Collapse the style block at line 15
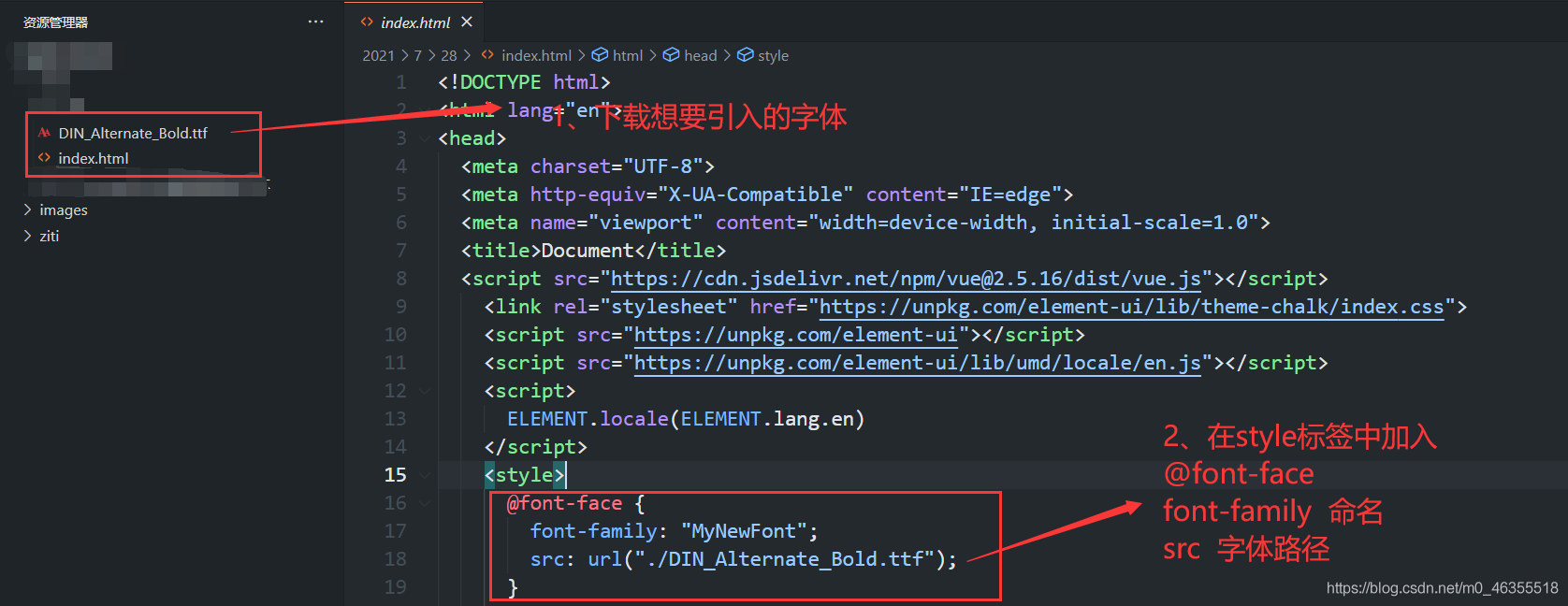Screen dimensions: 1568x606 pos(425,475)
